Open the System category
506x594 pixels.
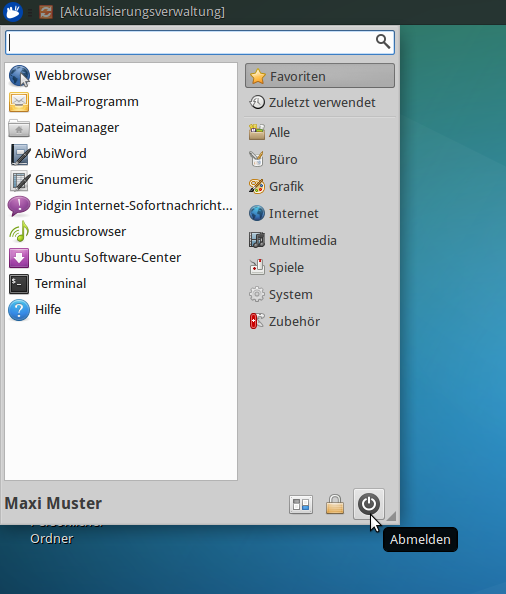pyautogui.click(x=320, y=295)
